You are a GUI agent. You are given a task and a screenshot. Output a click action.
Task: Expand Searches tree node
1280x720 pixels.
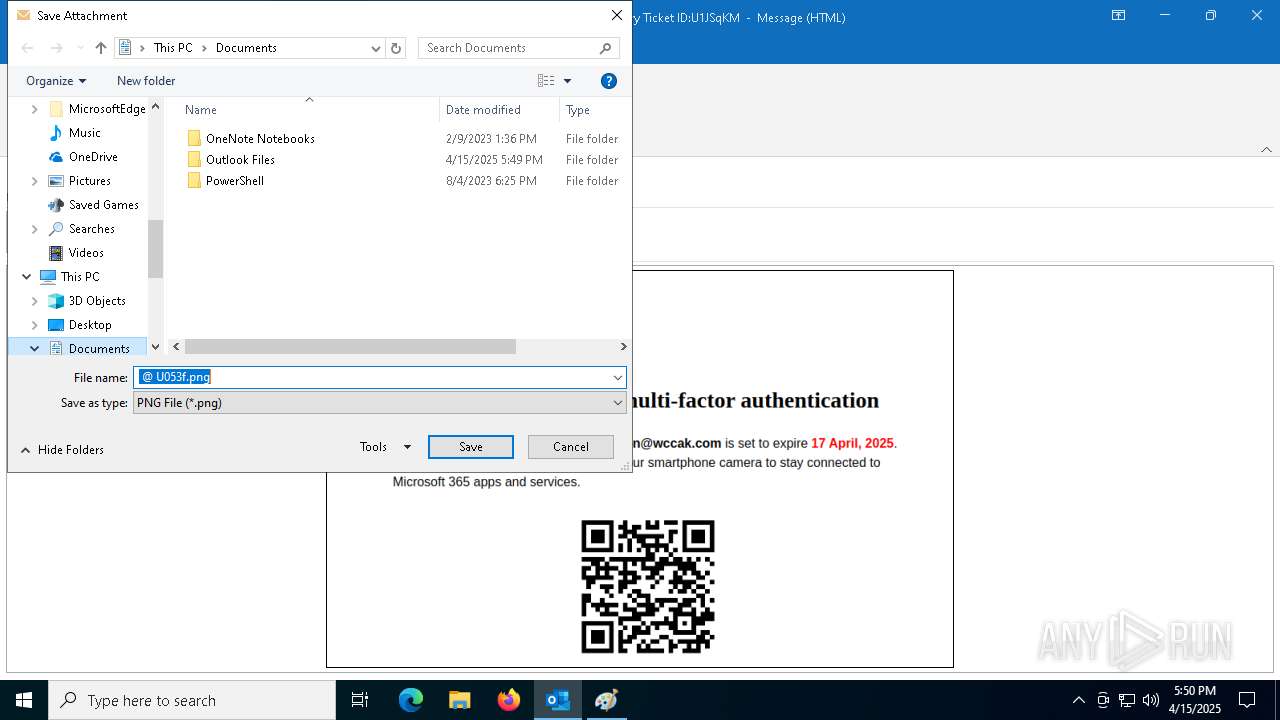tap(35, 229)
